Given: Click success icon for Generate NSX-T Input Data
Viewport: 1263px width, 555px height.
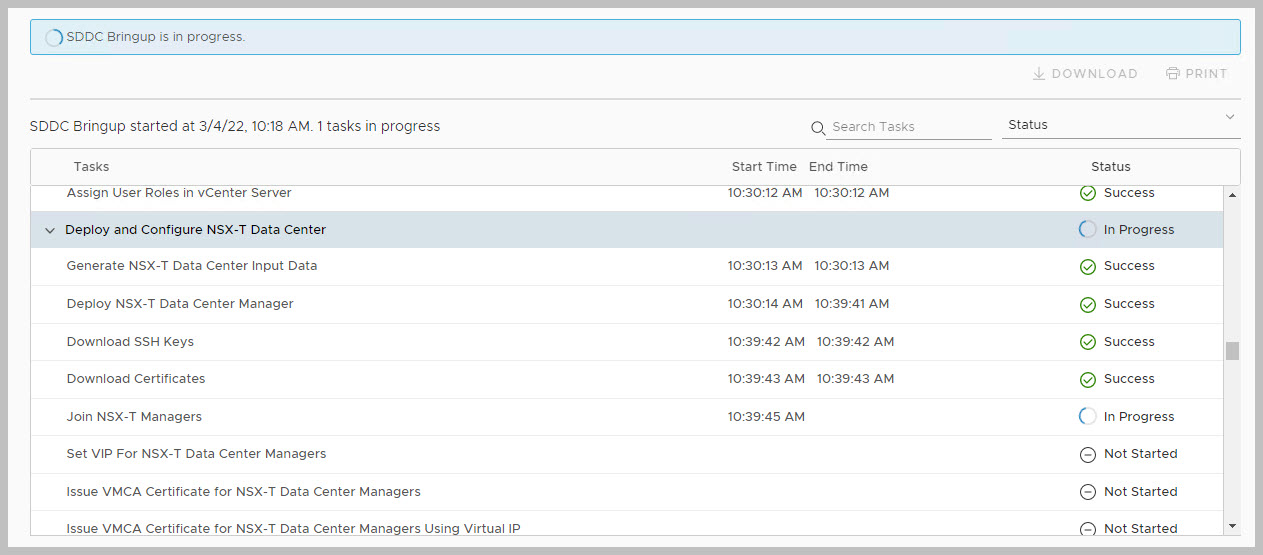Looking at the screenshot, I should point(1088,267).
